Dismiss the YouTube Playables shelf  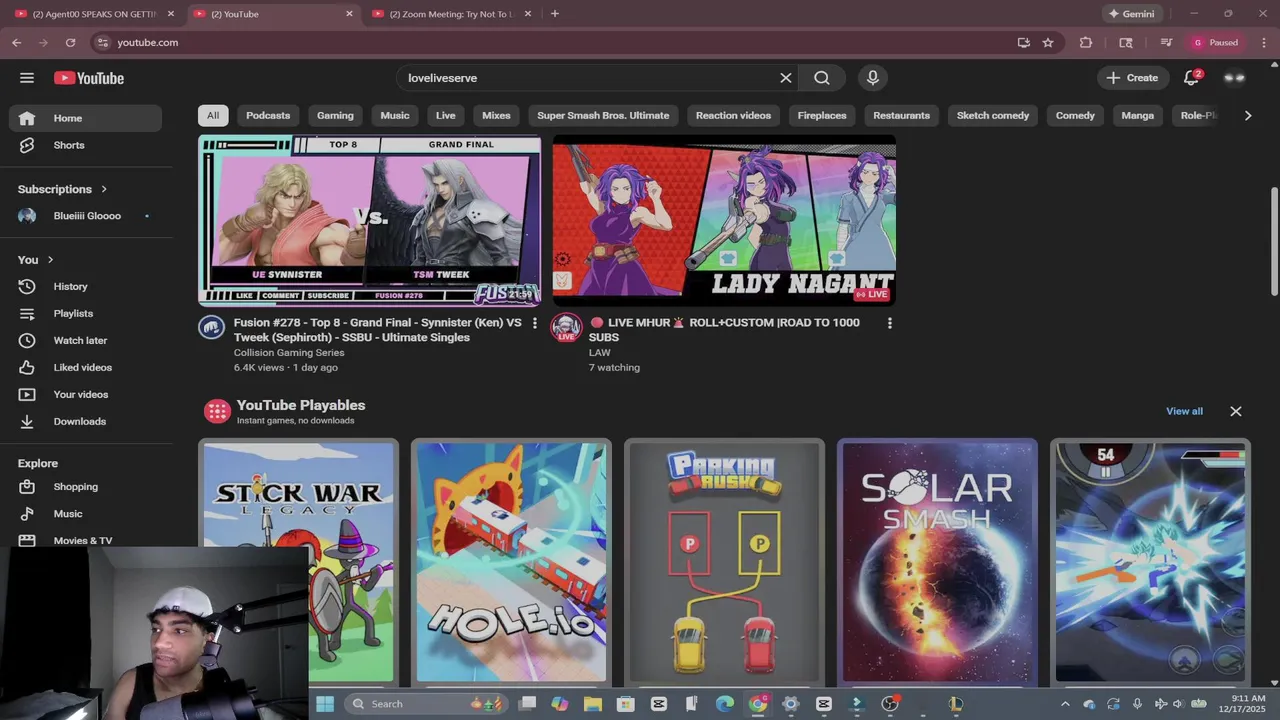(x=1236, y=411)
